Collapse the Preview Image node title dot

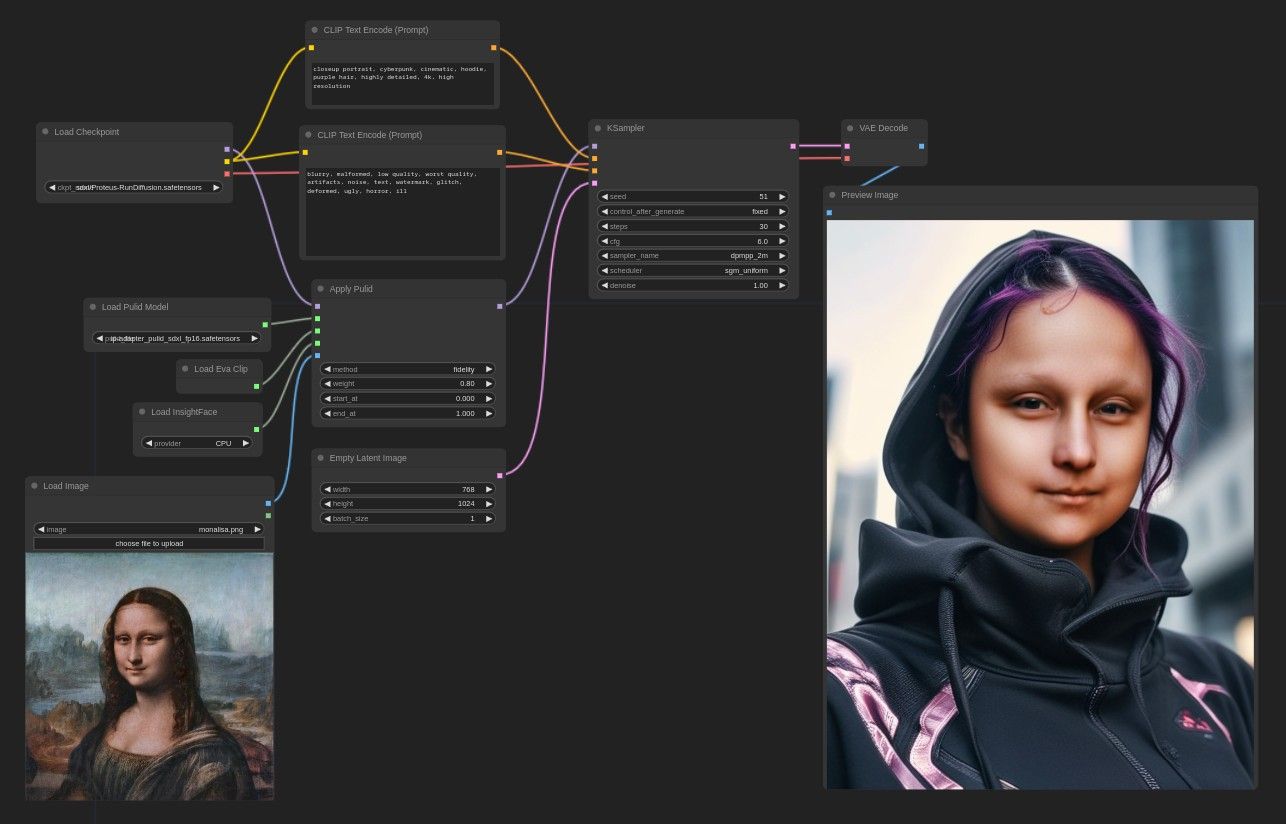(x=833, y=195)
